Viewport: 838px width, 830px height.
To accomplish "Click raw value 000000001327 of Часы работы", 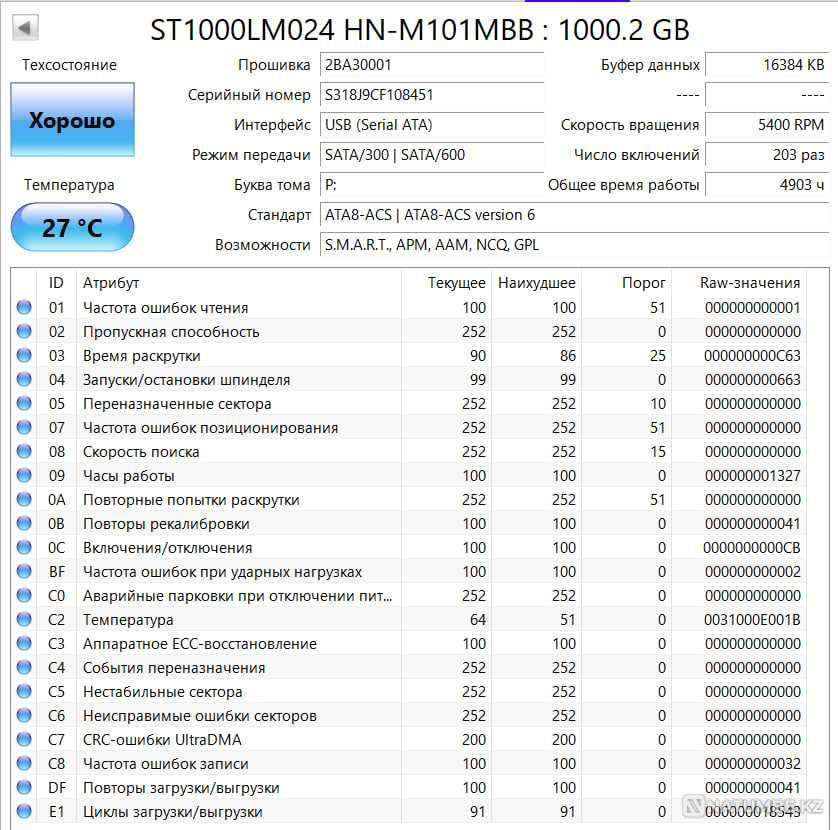I will coord(752,475).
